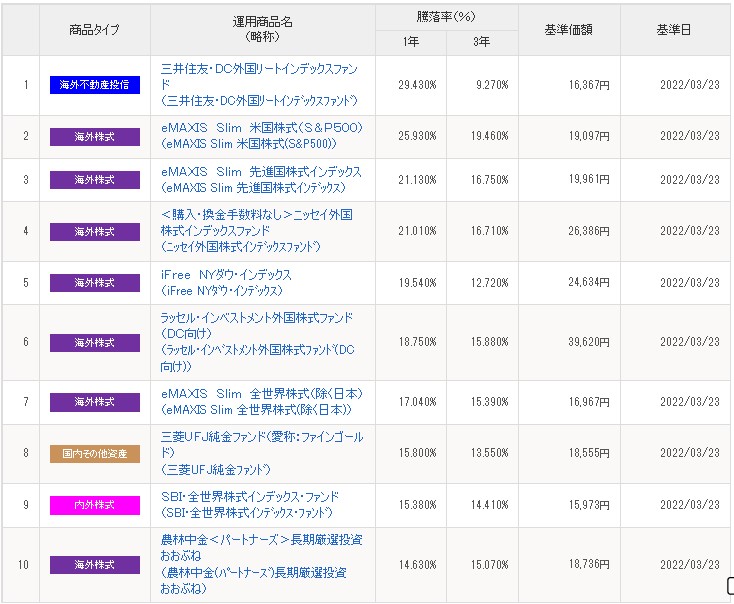Click the 海外株式 badge in the eMAXIS Slim 米国株式 row
The height and width of the screenshot is (604, 734).
(95, 137)
